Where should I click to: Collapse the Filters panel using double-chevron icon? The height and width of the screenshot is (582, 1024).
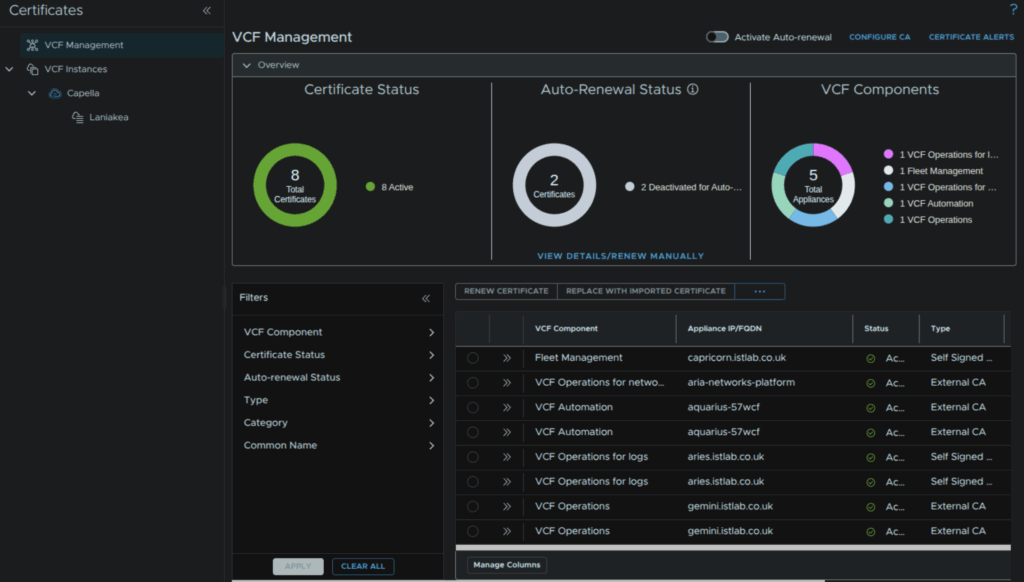(426, 298)
